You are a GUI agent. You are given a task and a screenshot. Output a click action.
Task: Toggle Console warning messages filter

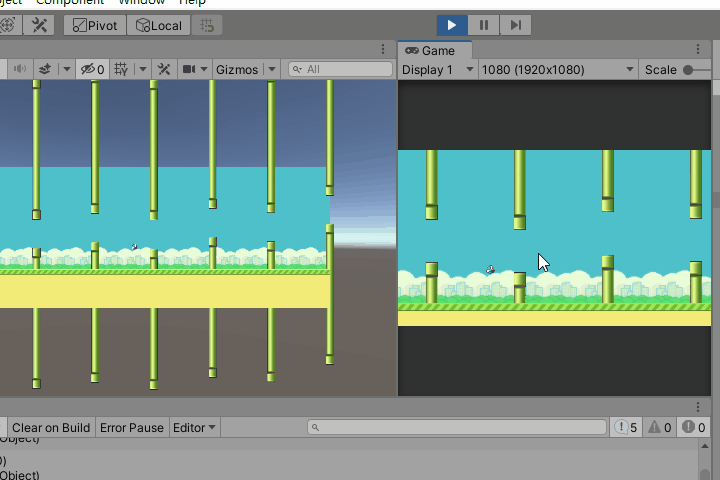pyautogui.click(x=660, y=428)
